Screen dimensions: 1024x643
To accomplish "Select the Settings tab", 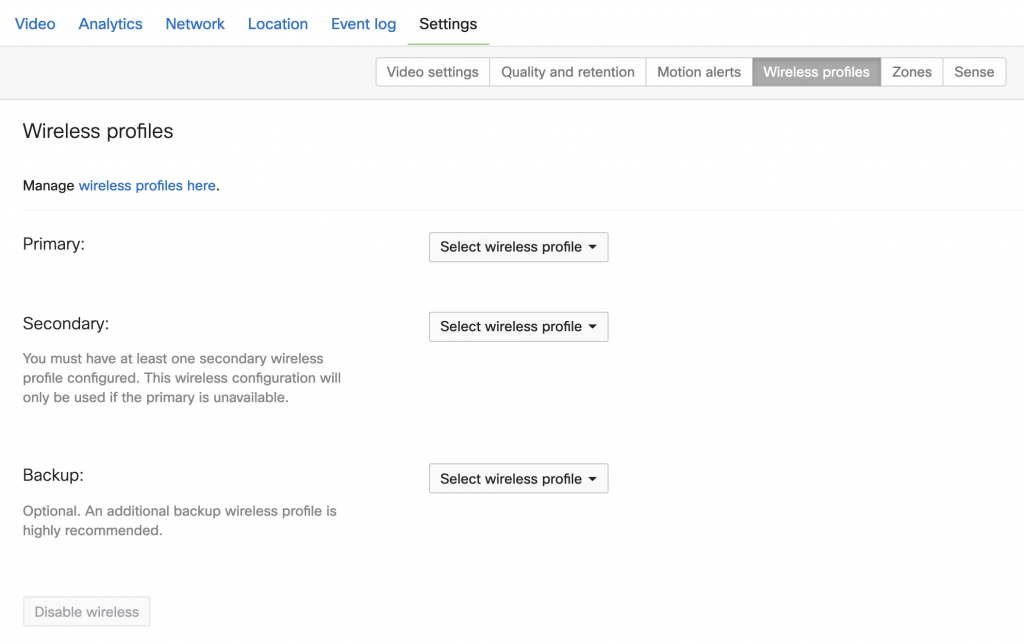I will pyautogui.click(x=448, y=23).
